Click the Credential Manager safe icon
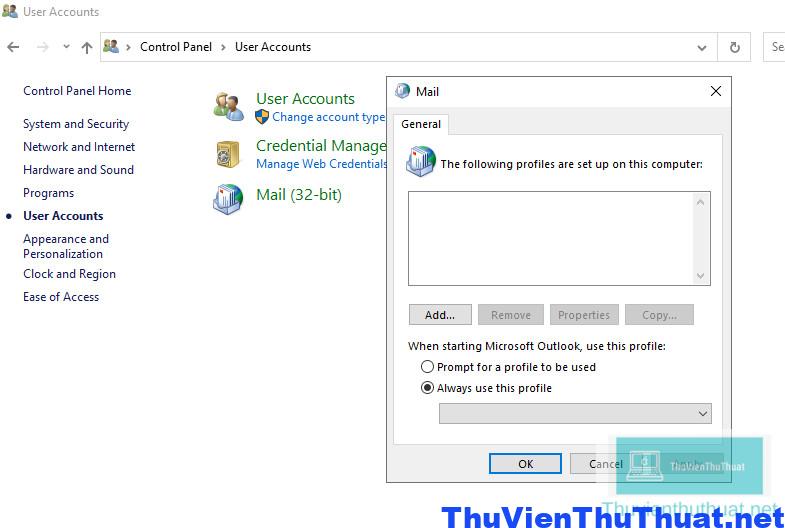The width and height of the screenshot is (785, 528). 228,154
